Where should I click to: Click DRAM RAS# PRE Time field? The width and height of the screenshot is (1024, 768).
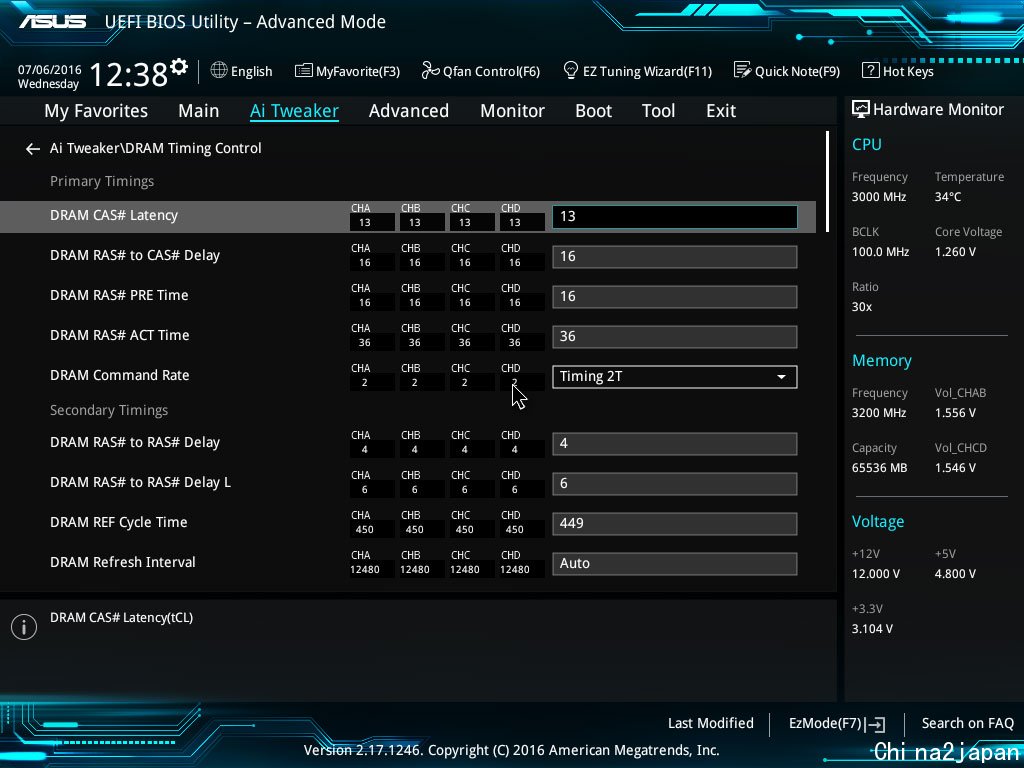click(675, 296)
